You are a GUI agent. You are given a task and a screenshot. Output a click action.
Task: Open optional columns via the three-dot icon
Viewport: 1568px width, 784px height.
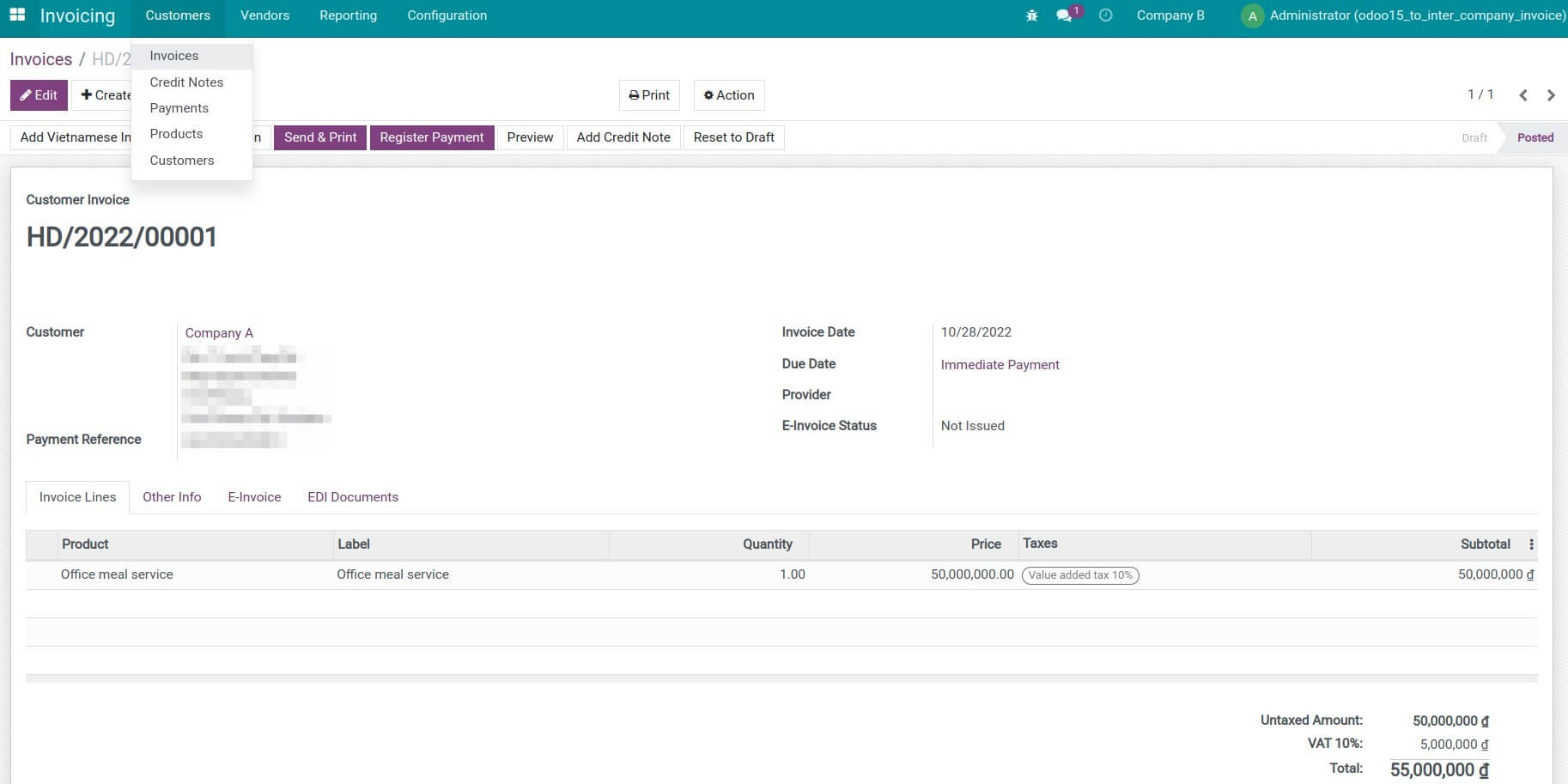pos(1532,544)
